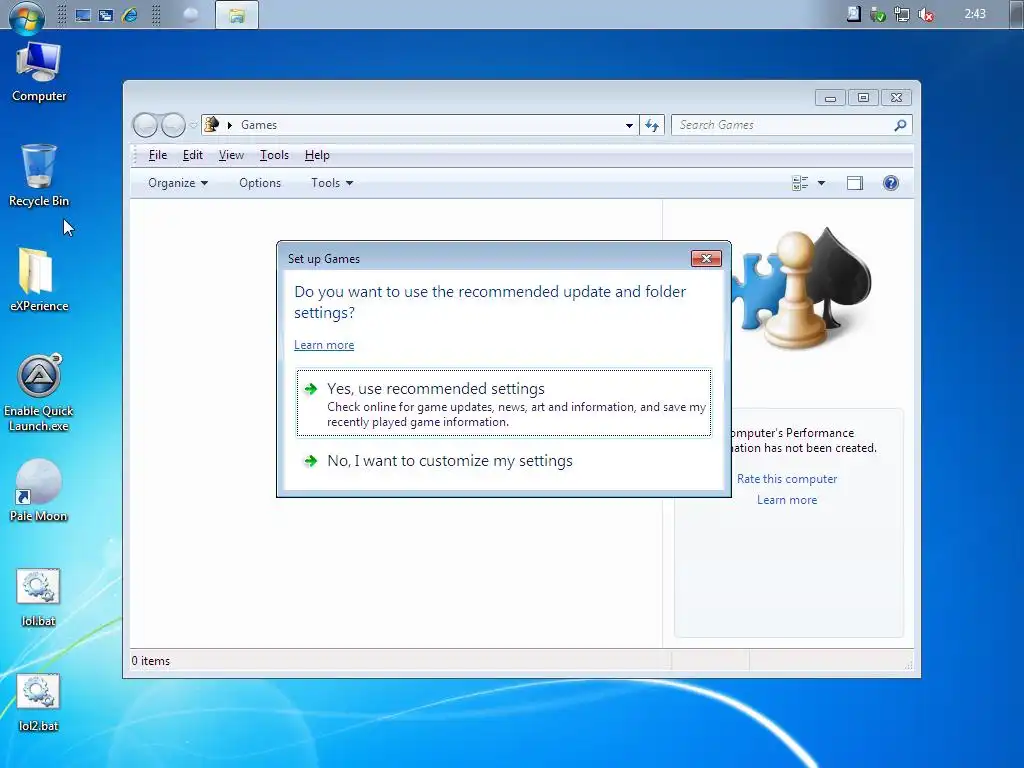Open the view options dropdown arrow
The image size is (1024, 768).
point(822,183)
